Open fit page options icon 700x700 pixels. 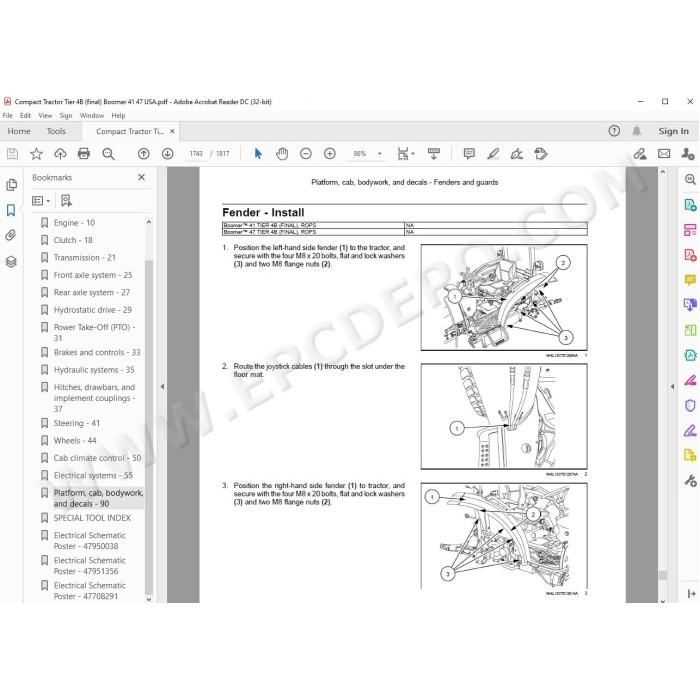point(405,154)
